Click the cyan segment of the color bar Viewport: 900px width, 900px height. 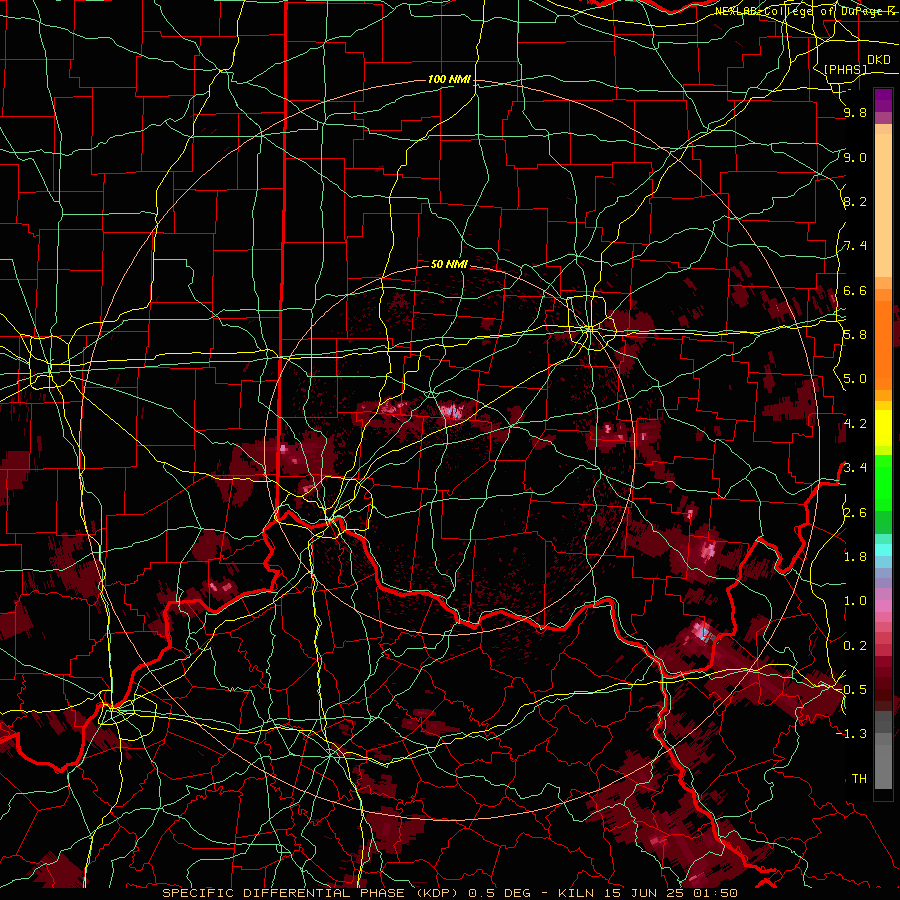coord(883,550)
